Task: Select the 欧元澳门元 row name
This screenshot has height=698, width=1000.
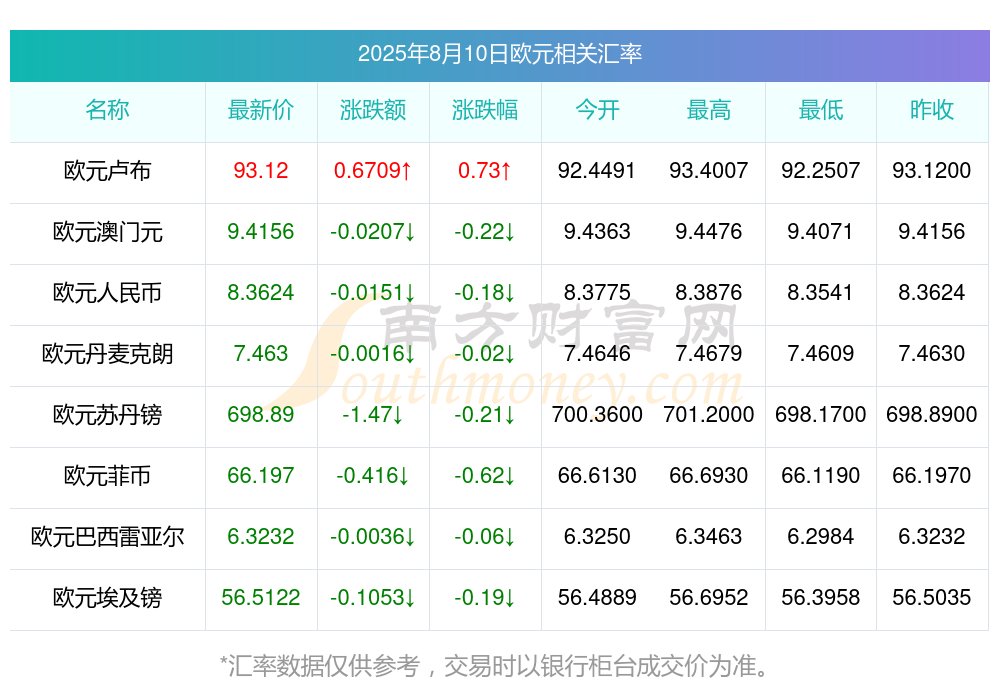Action: click(107, 232)
